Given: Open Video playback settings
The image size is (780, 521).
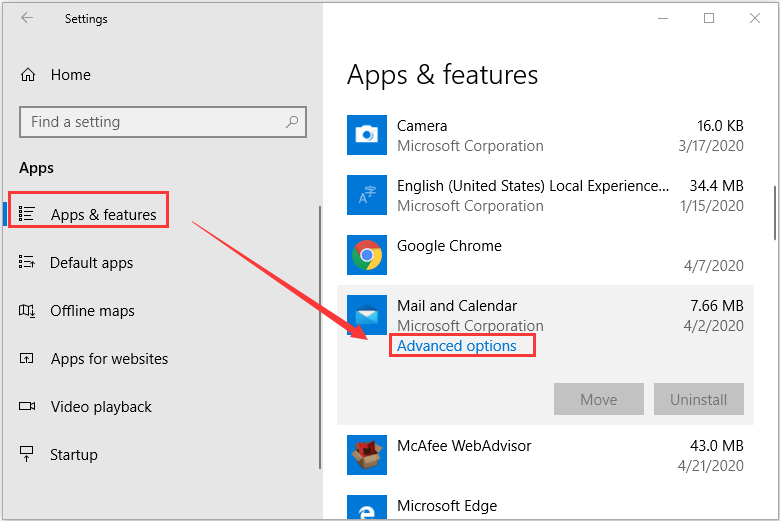Looking at the screenshot, I should [101, 407].
